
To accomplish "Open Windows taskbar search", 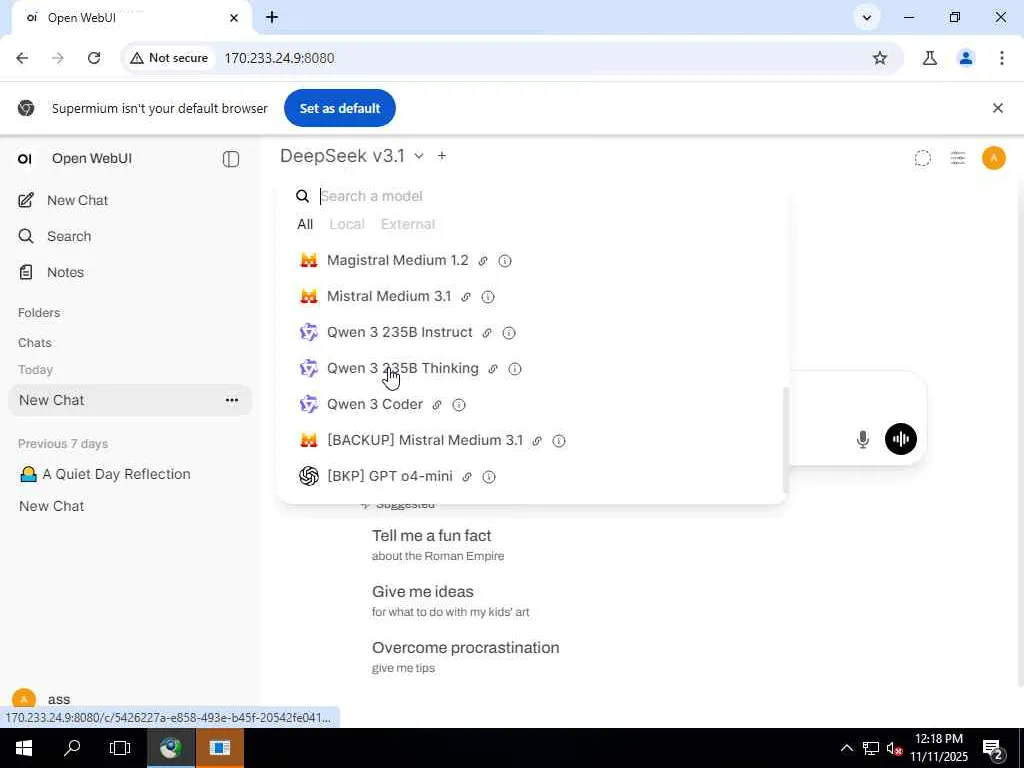I will coord(72,748).
